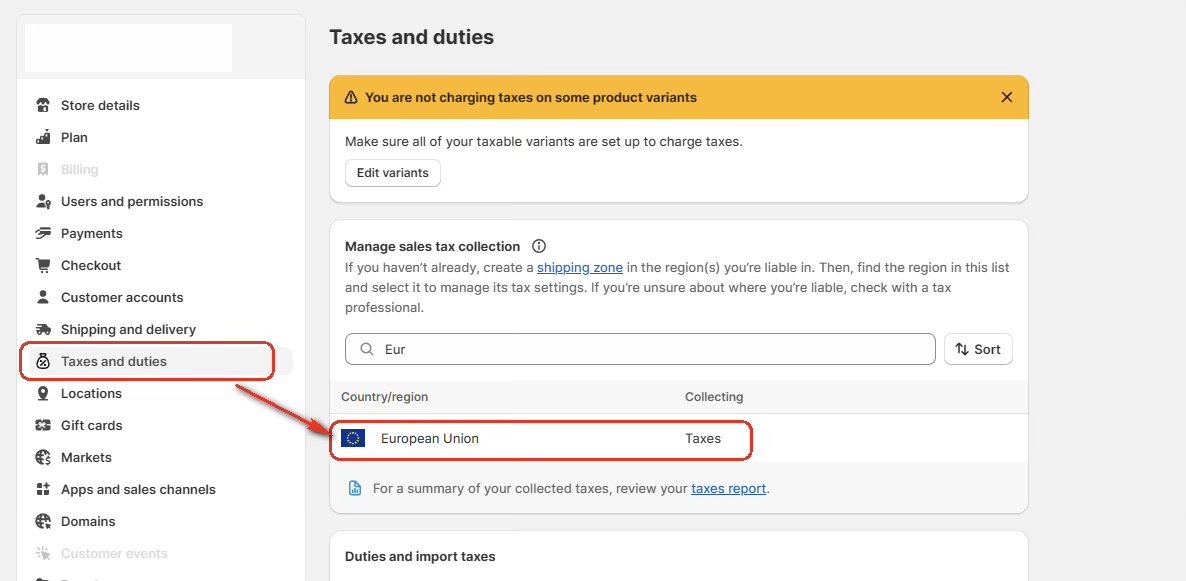Open the taxes report link

[728, 489]
